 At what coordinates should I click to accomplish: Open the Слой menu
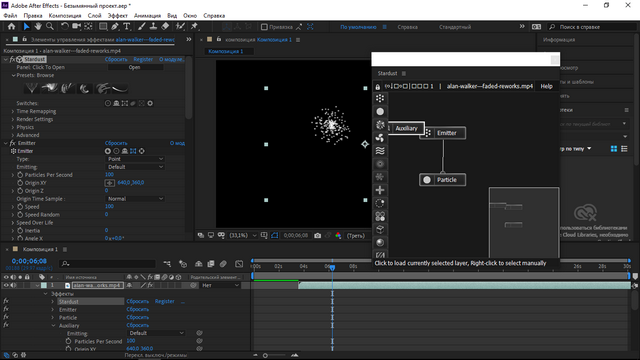coord(94,16)
